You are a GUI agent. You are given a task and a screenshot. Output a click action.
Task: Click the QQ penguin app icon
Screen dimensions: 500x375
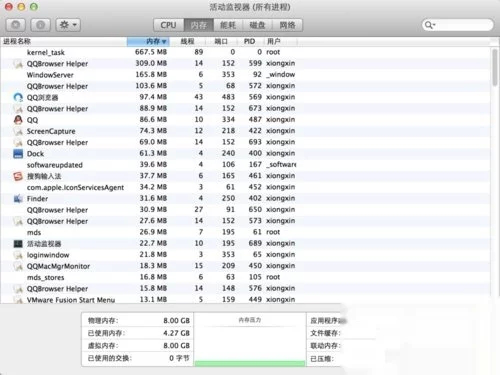18,120
